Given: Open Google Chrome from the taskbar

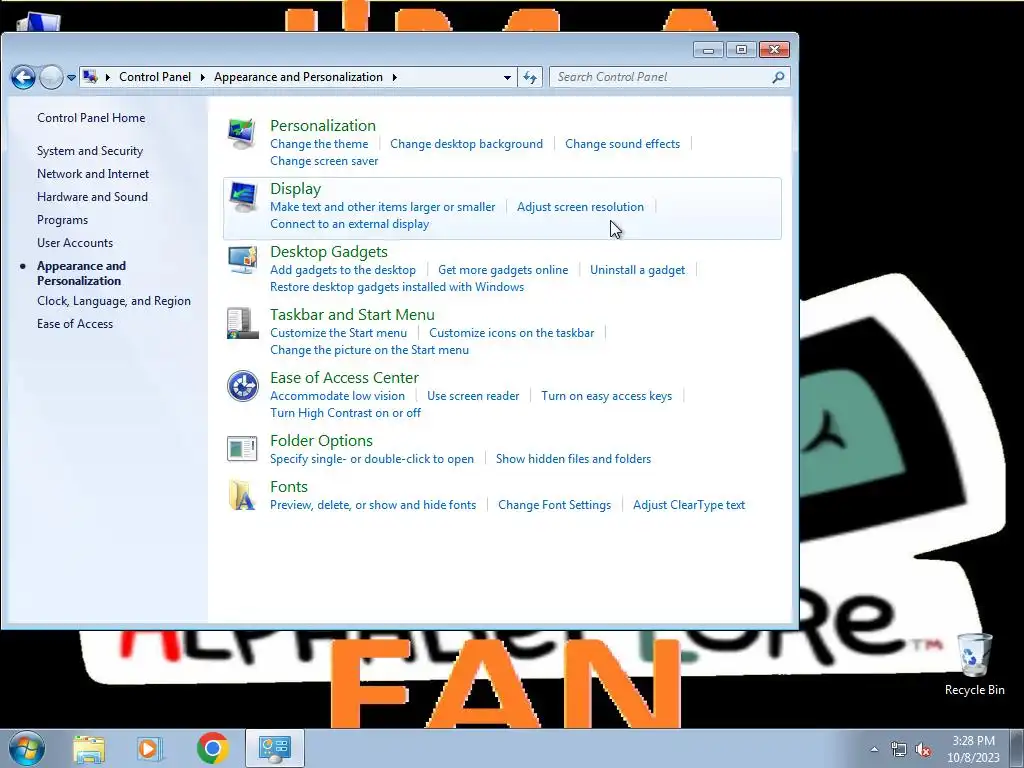Looking at the screenshot, I should tap(212, 748).
